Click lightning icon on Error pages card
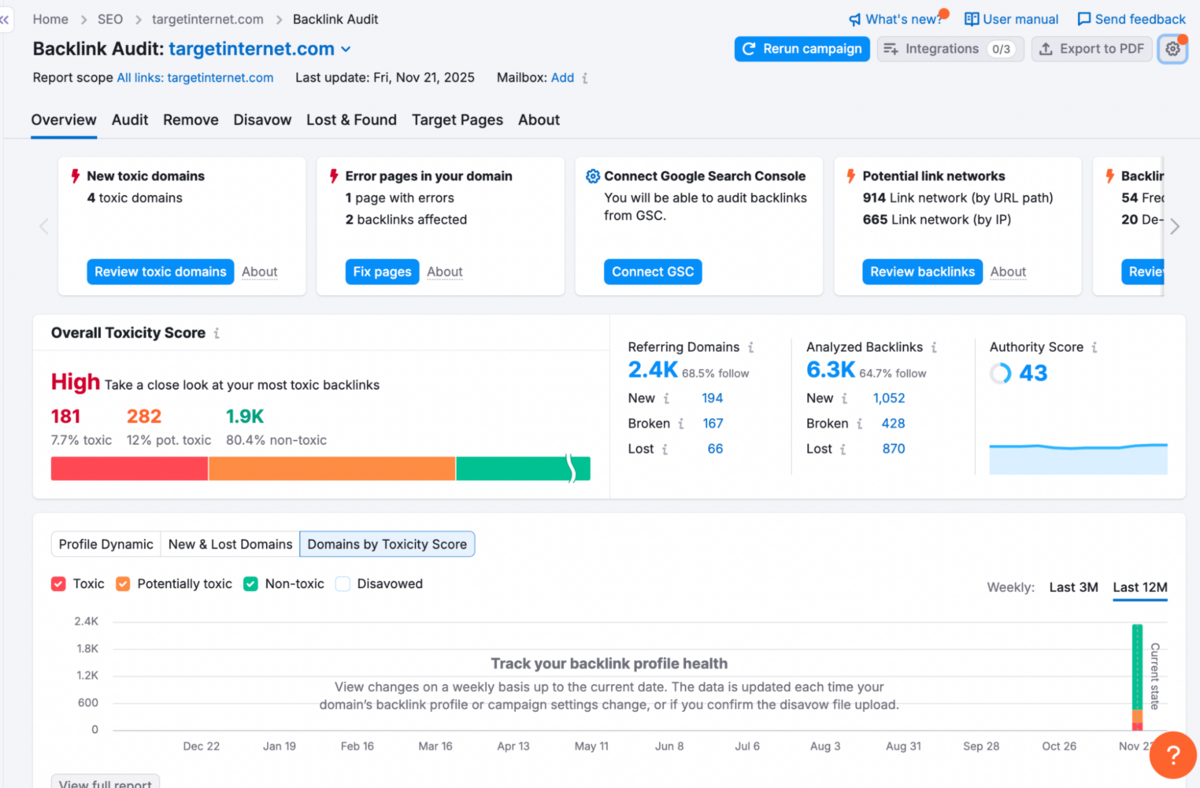The image size is (1200, 788). pyautogui.click(x=334, y=176)
